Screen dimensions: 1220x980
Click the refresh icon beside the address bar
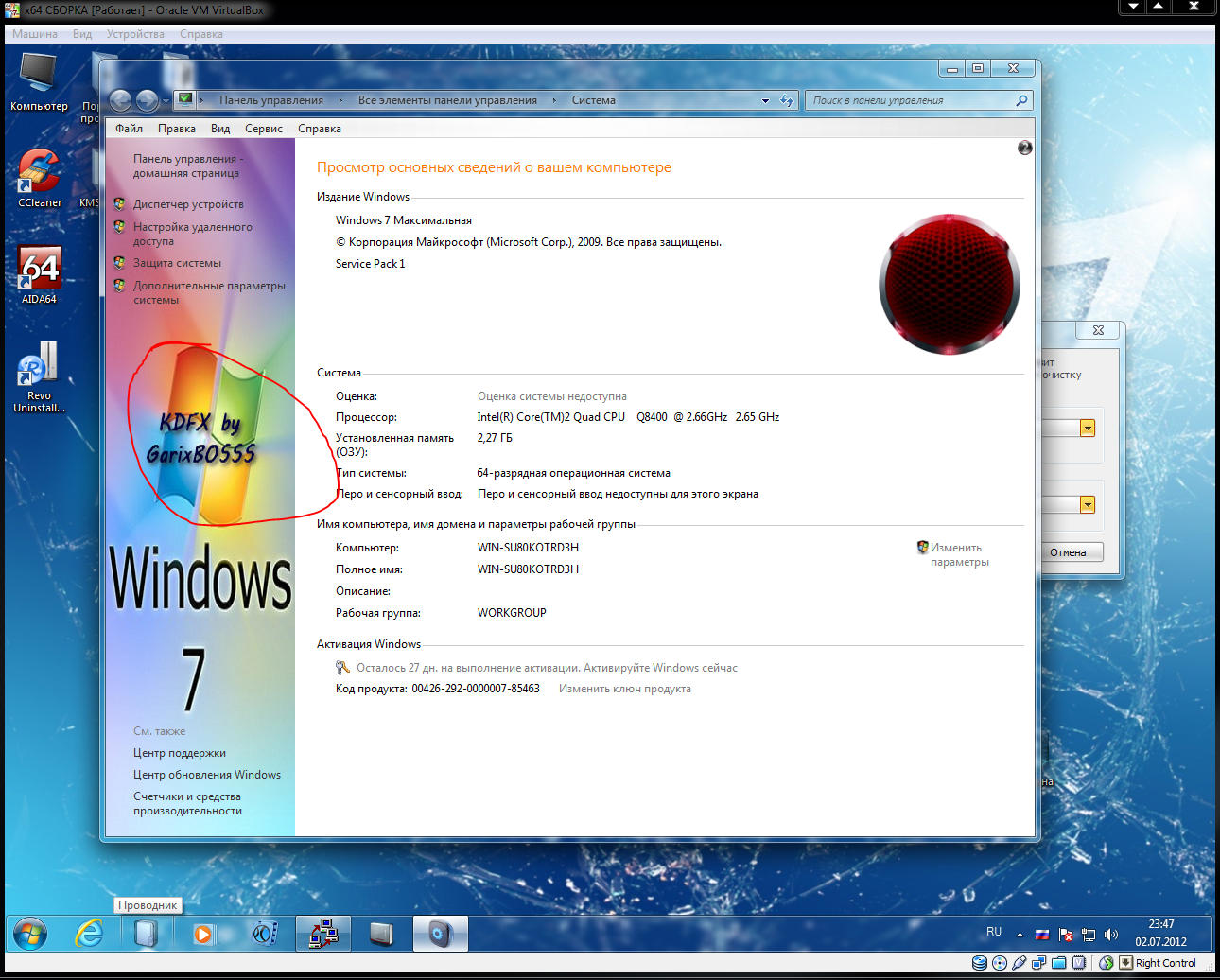786,100
